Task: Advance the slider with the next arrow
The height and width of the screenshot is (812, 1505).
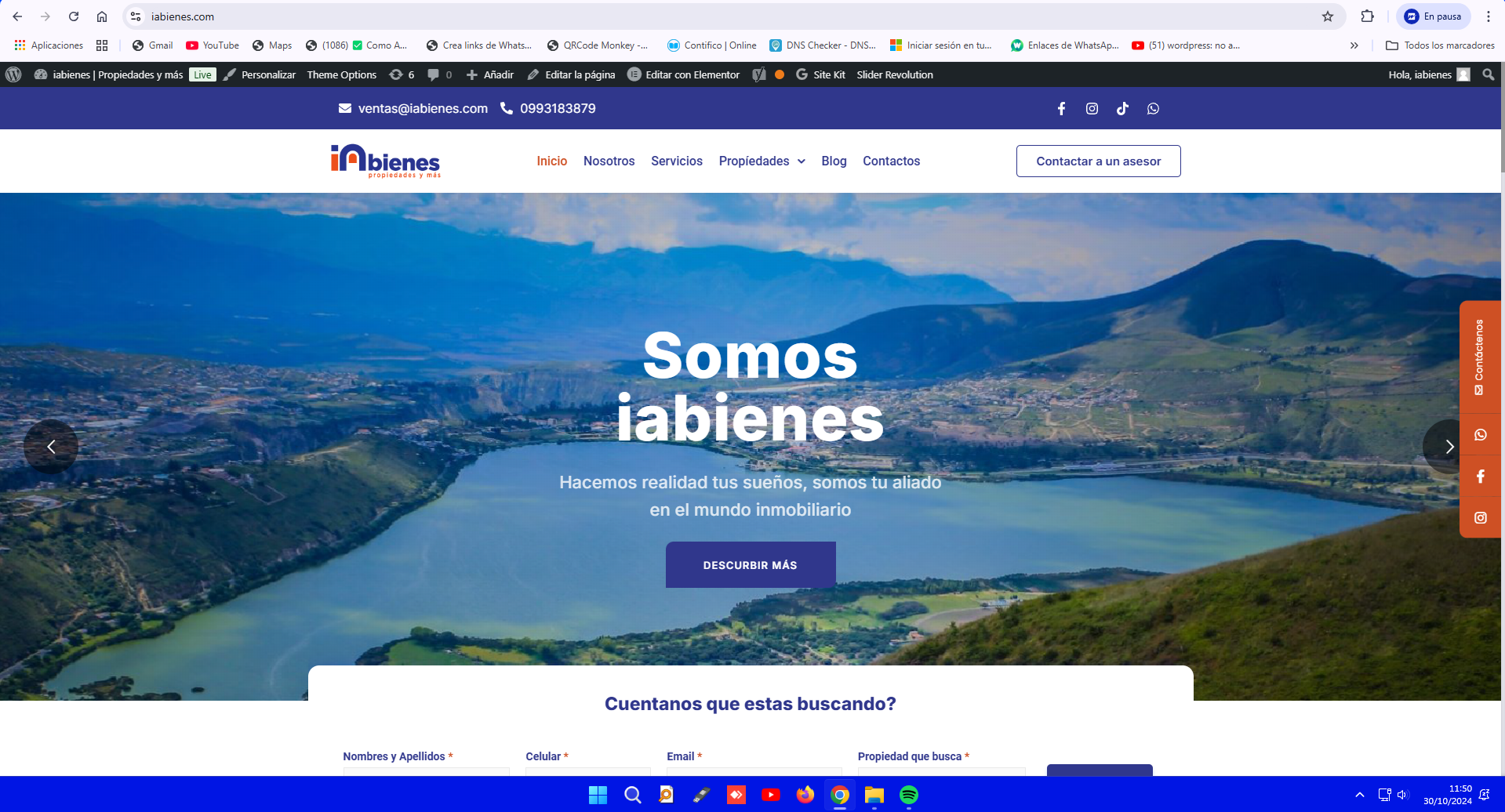Action: tap(1449, 447)
